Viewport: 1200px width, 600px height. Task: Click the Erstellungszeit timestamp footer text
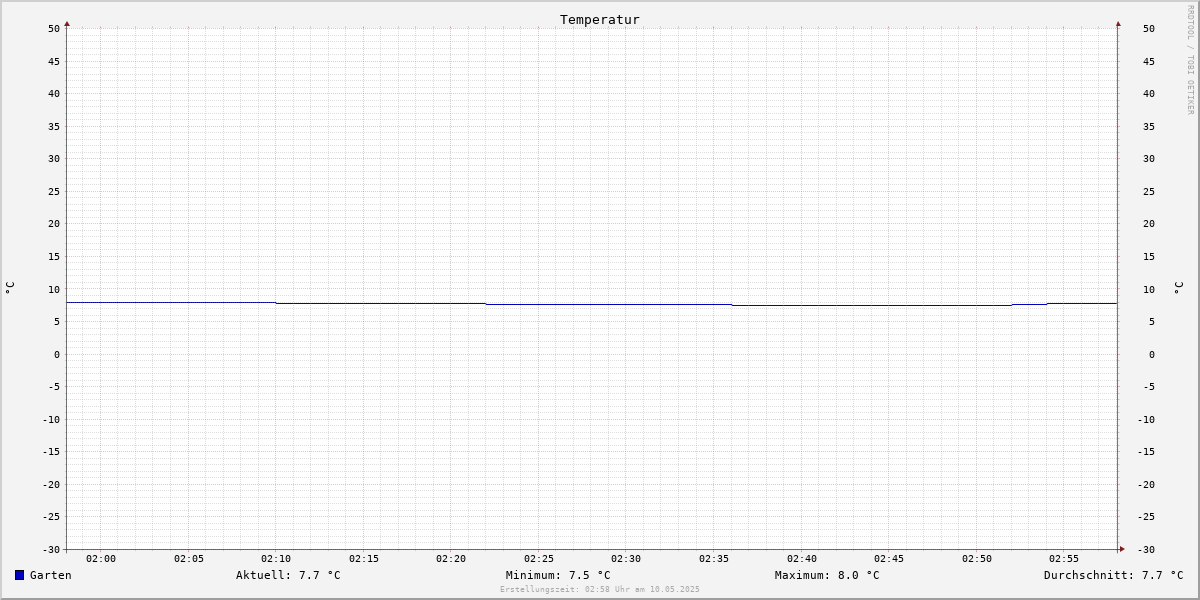(x=600, y=589)
